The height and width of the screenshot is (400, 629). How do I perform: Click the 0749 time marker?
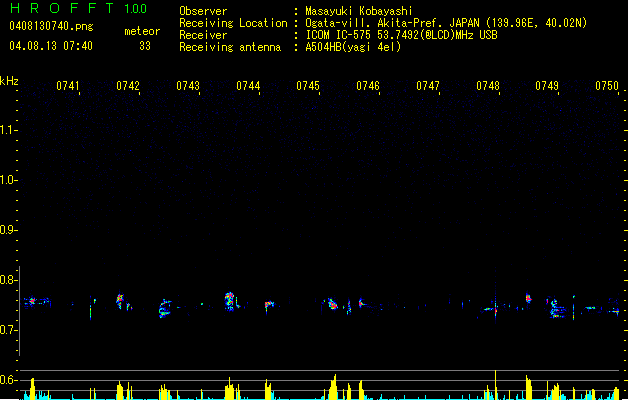coord(547,85)
